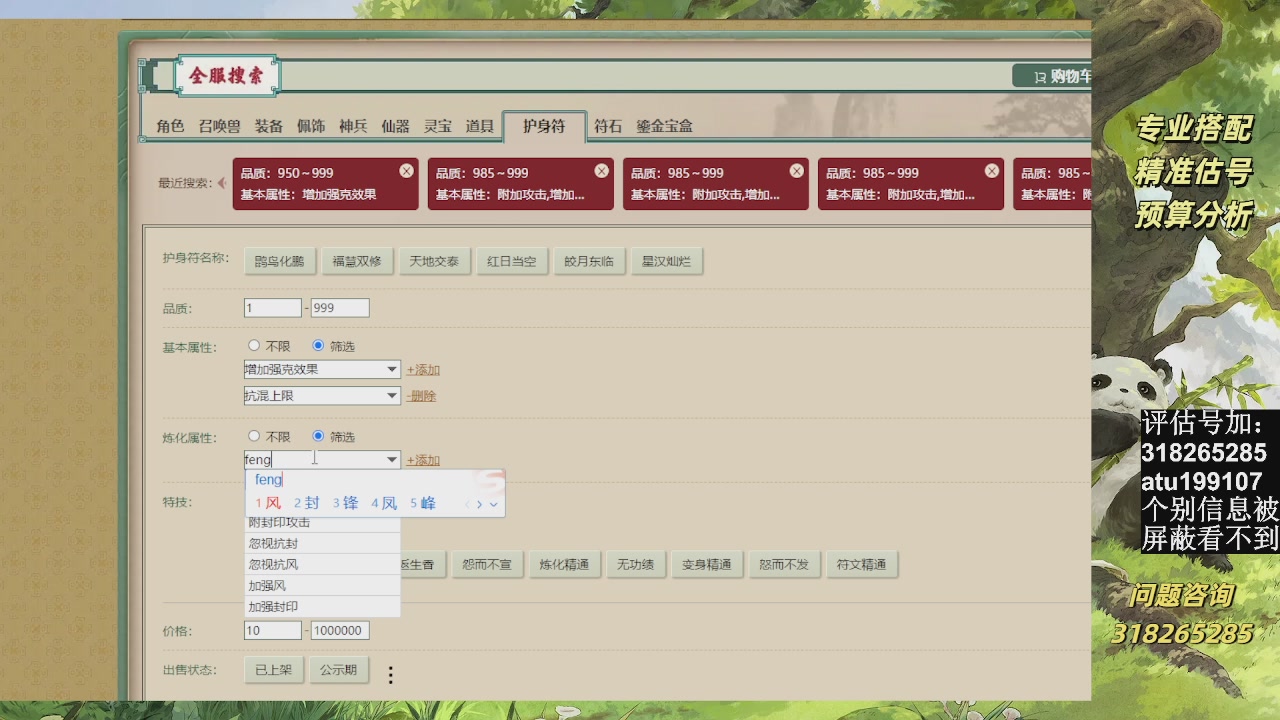
Task: Open the 符石 tab
Action: pos(608,126)
